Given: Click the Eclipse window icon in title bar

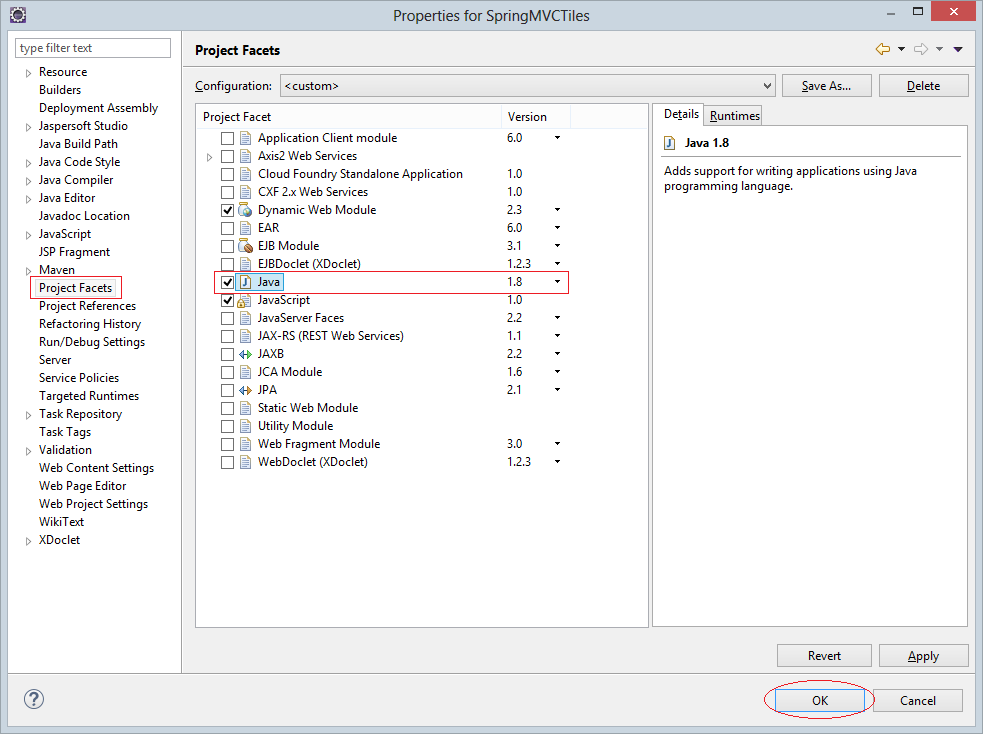Looking at the screenshot, I should (18, 15).
